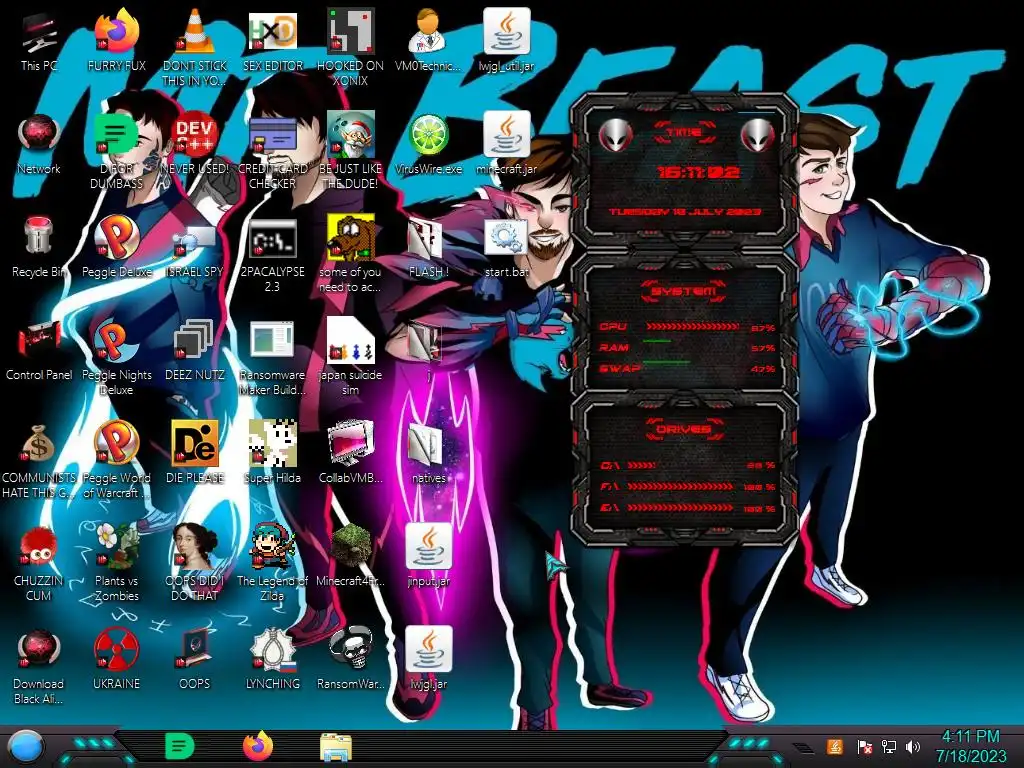Select the OOPS DID I DO THAT portrait icon
This screenshot has width=1024, height=768.
click(x=195, y=563)
